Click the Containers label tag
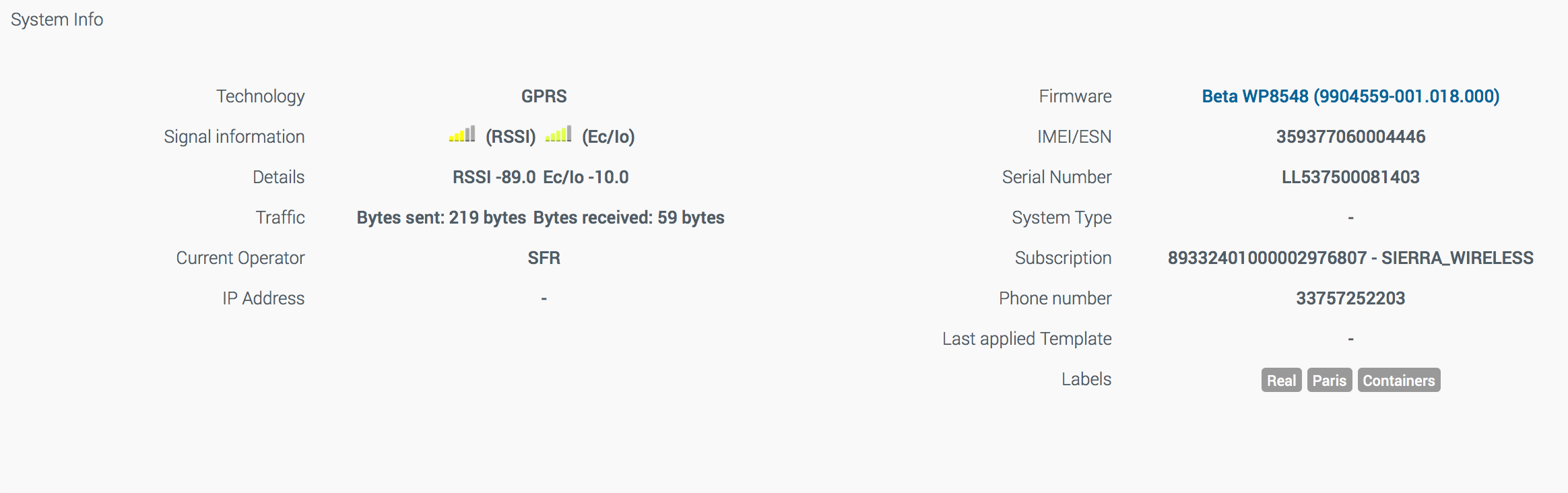 1398,381
